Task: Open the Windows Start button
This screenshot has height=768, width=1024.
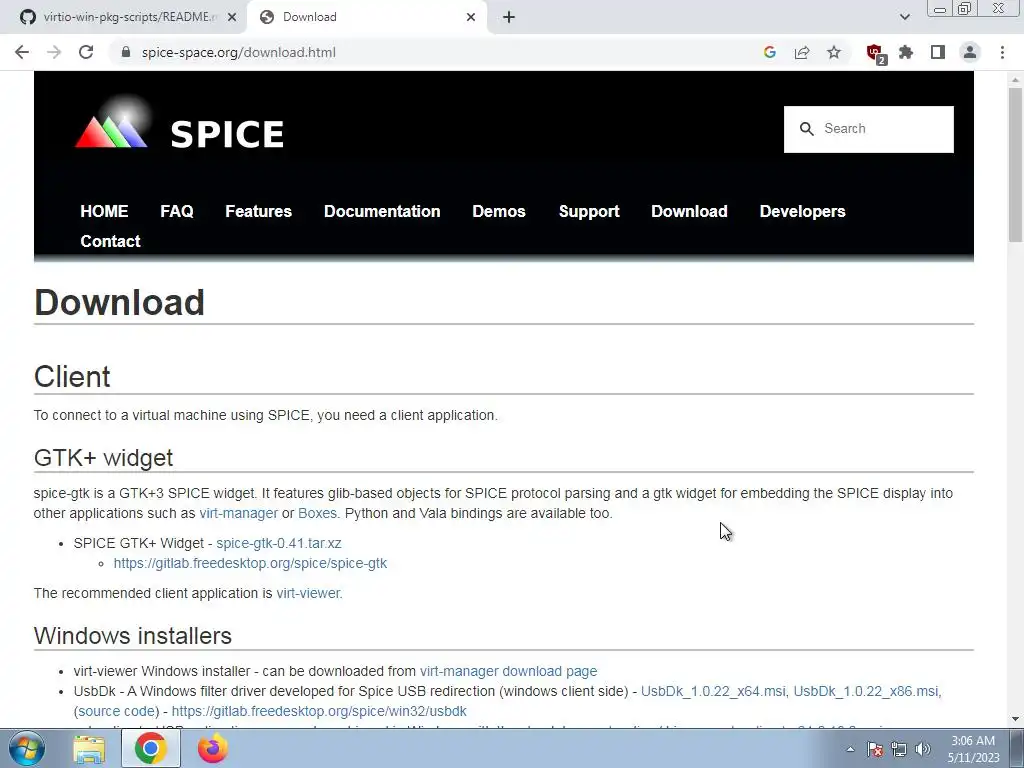Action: 27,748
